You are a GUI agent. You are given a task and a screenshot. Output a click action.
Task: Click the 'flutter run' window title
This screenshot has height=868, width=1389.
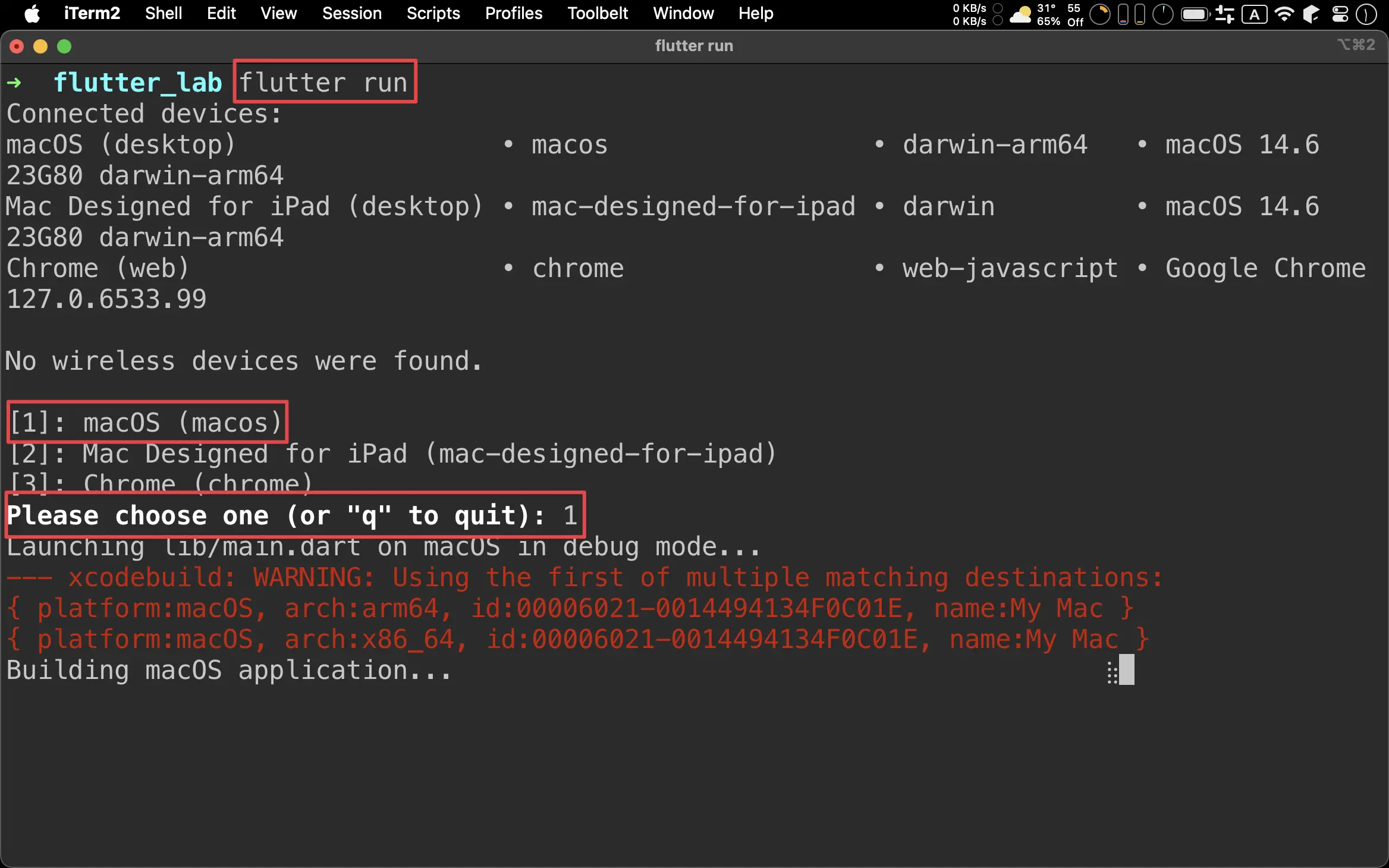pos(694,46)
